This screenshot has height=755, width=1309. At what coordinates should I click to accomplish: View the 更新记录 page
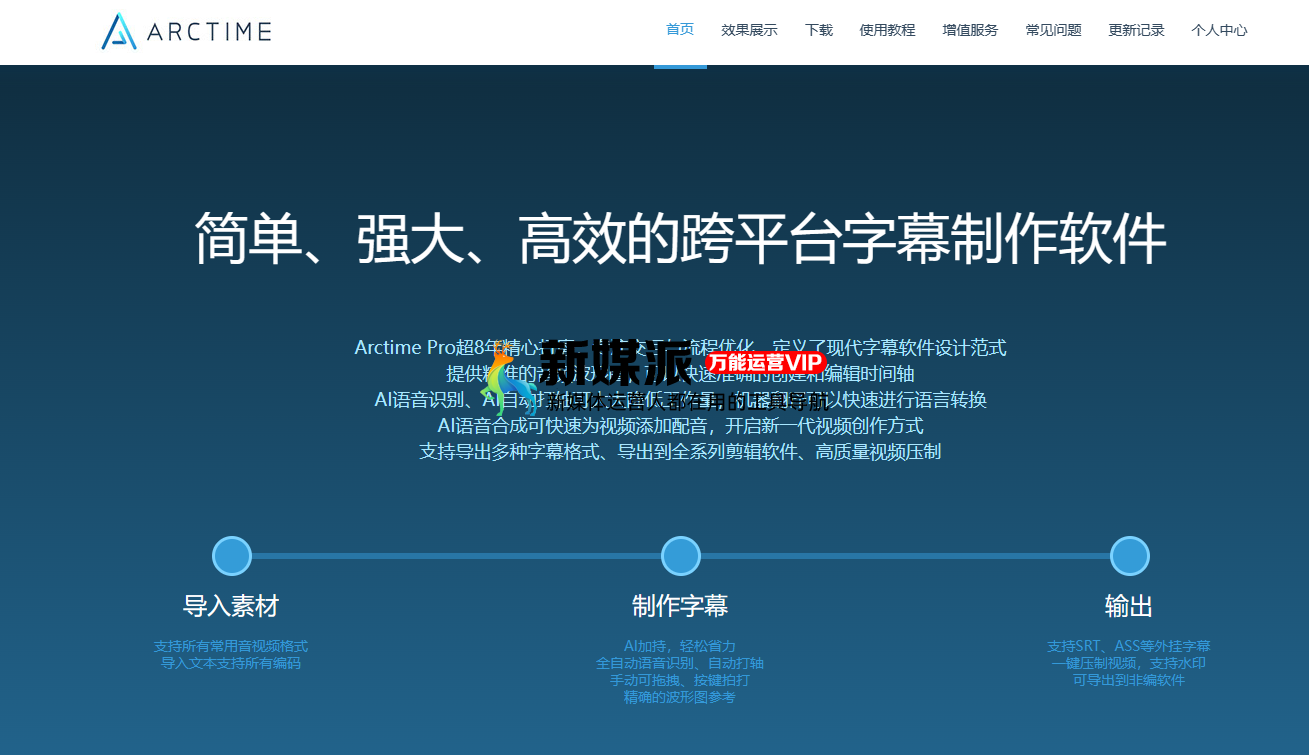[x=1136, y=30]
